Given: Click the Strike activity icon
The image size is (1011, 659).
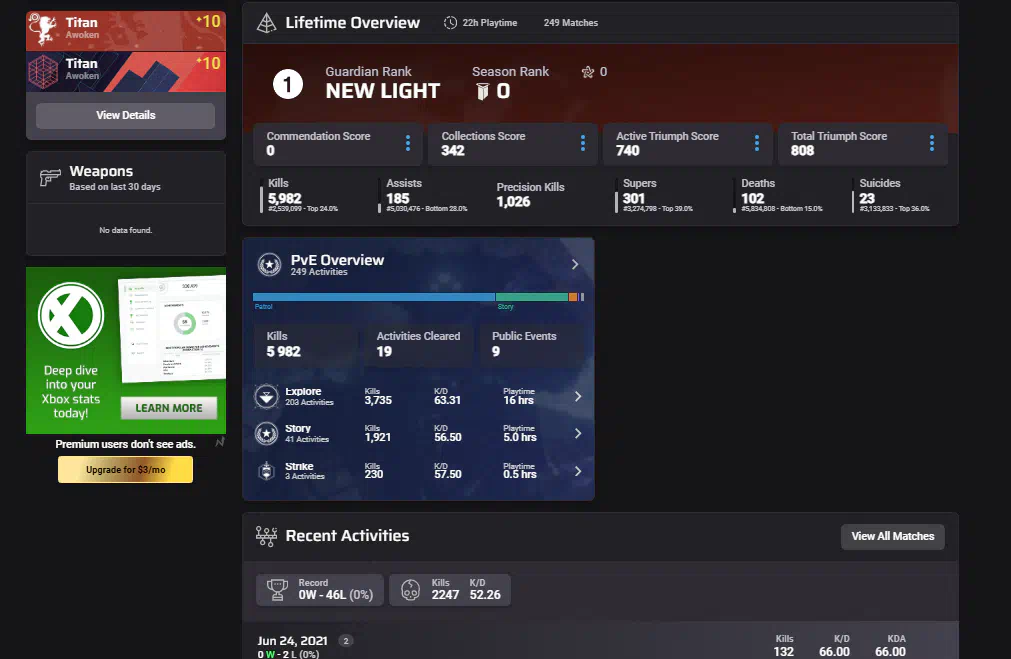Looking at the screenshot, I should point(267,471).
